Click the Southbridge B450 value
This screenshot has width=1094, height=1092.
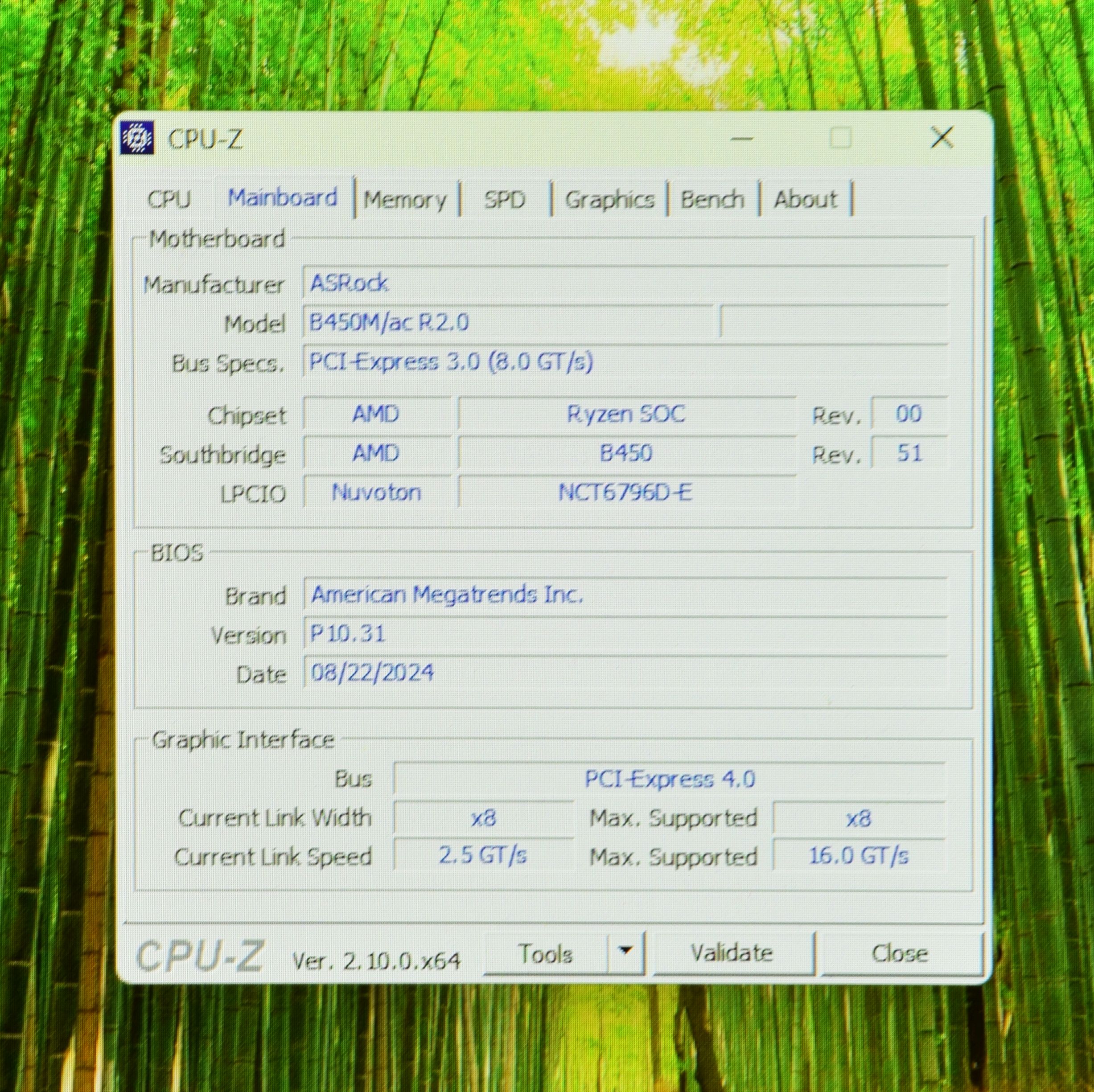(626, 453)
